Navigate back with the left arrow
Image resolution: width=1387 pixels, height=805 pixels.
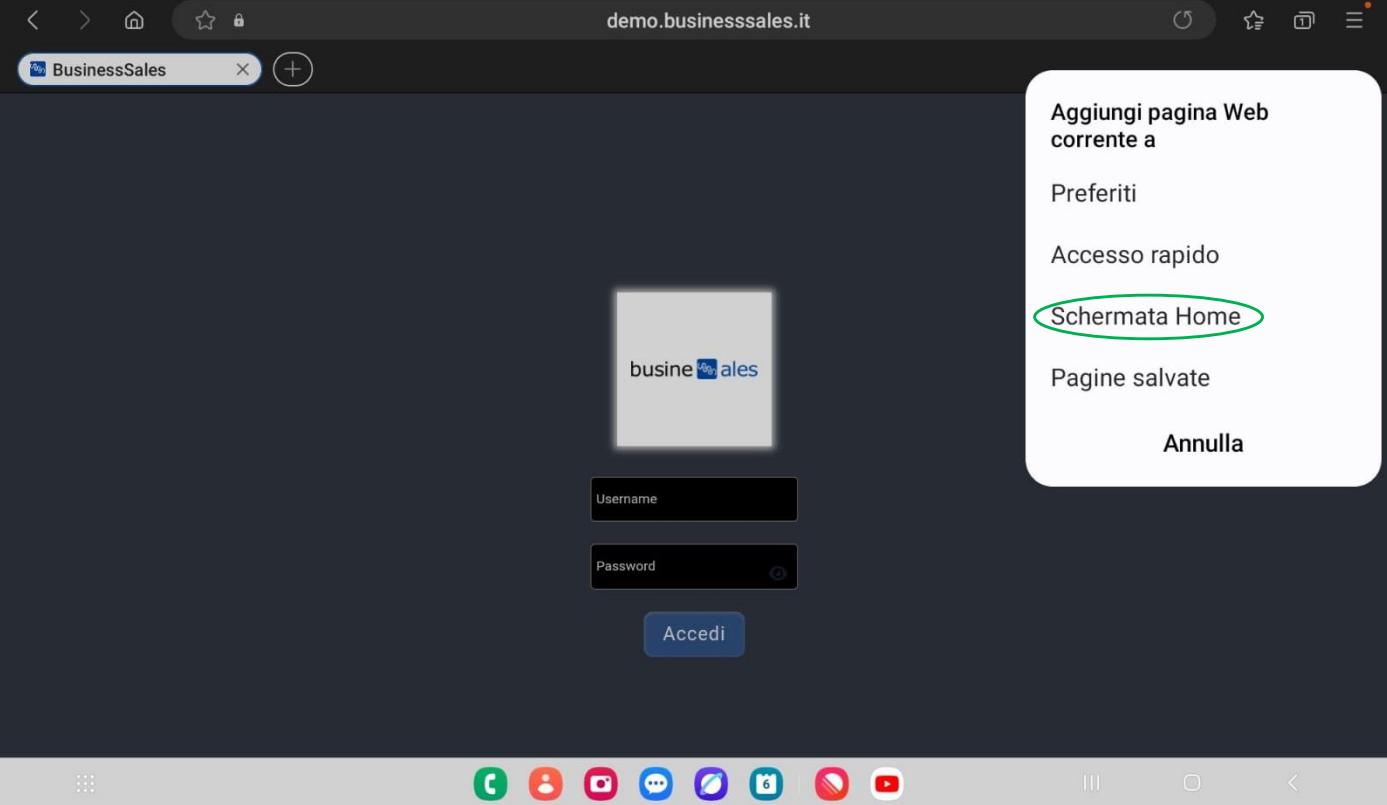coord(31,20)
